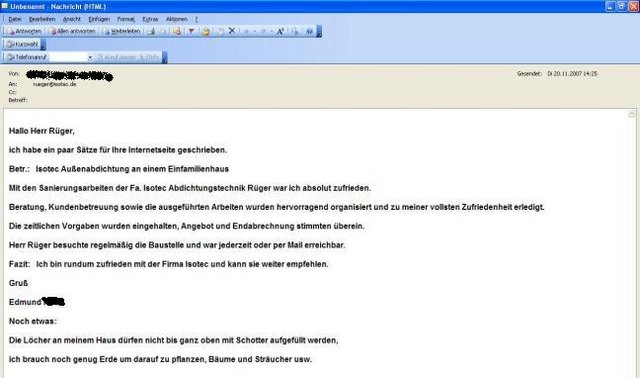Screen dimensions: 640x378
Task: Open options arrow of the Telefonanruf toolbar
Action: point(164,58)
